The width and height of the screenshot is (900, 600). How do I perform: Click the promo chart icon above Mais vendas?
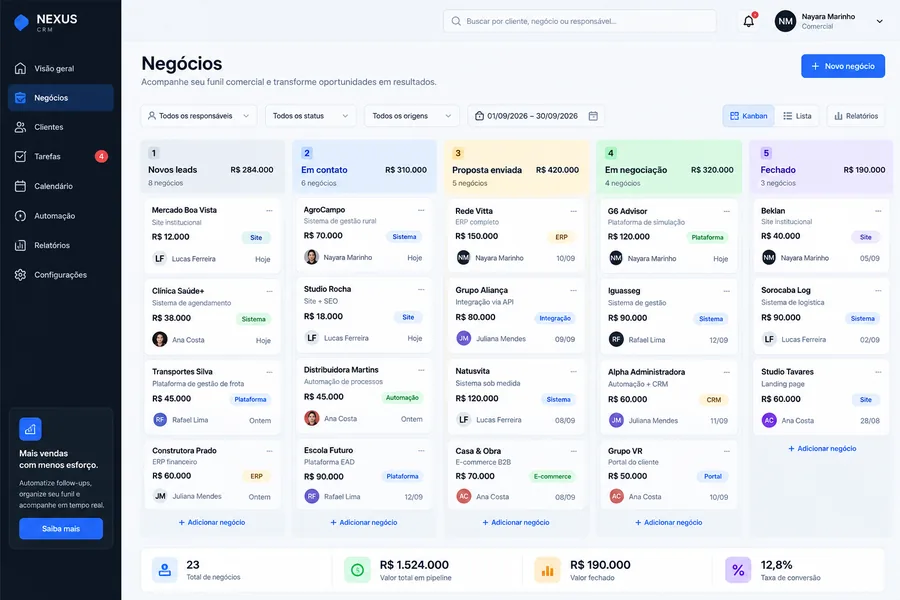pos(30,429)
